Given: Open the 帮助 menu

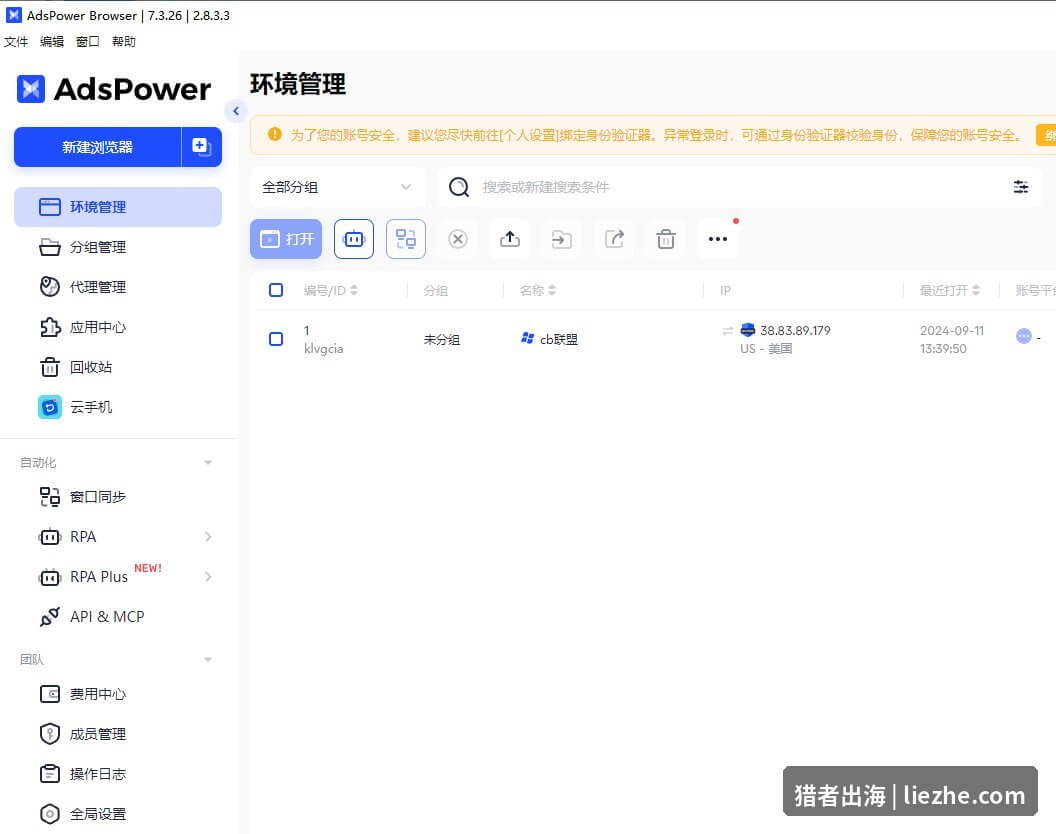Looking at the screenshot, I should [124, 42].
